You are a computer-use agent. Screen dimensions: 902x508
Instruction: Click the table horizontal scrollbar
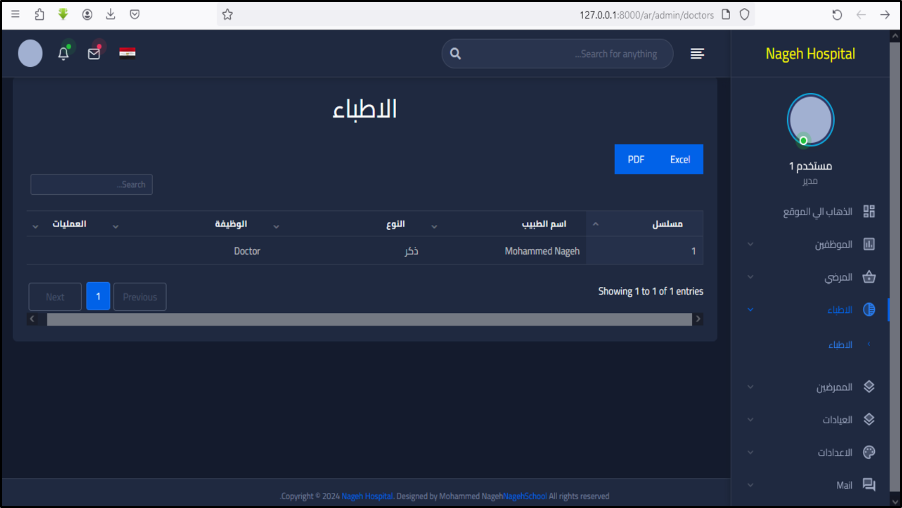367,319
